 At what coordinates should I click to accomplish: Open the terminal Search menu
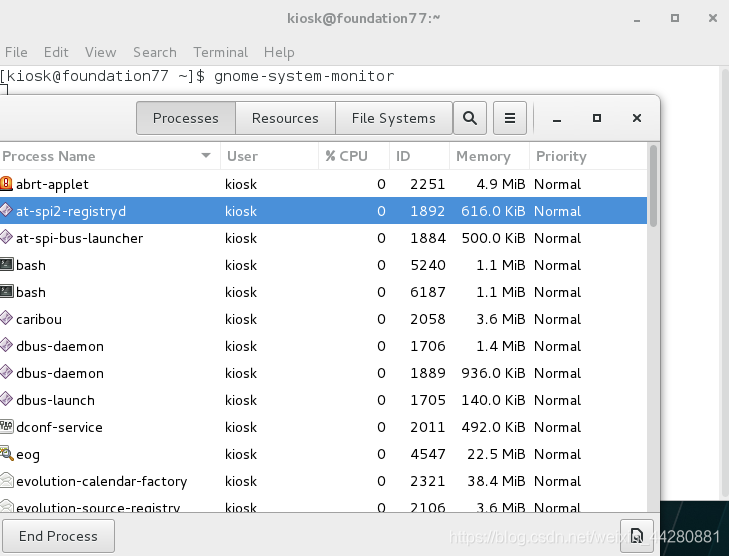click(155, 52)
